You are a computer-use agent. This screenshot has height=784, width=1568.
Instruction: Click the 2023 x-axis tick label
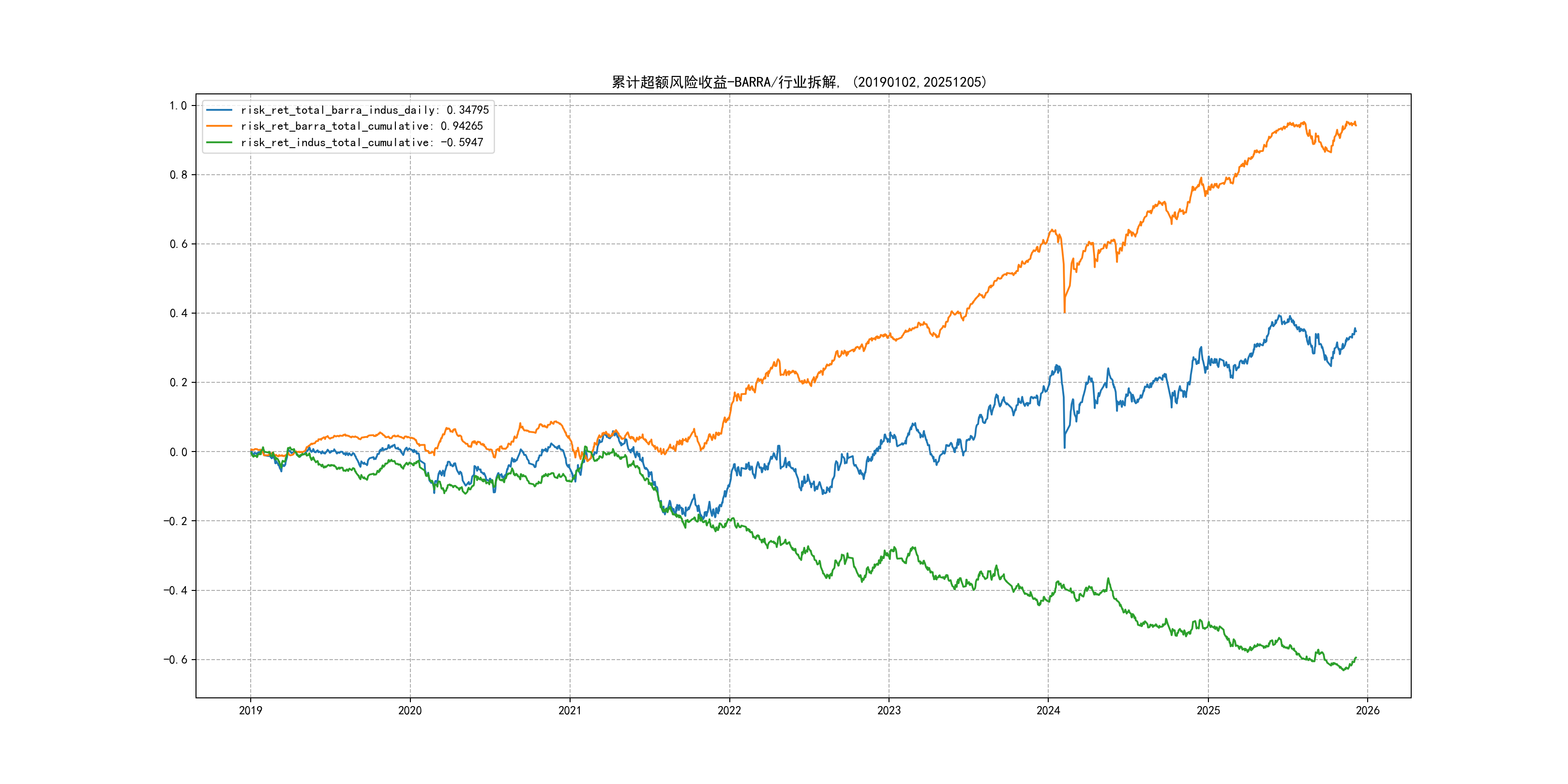pos(889,710)
